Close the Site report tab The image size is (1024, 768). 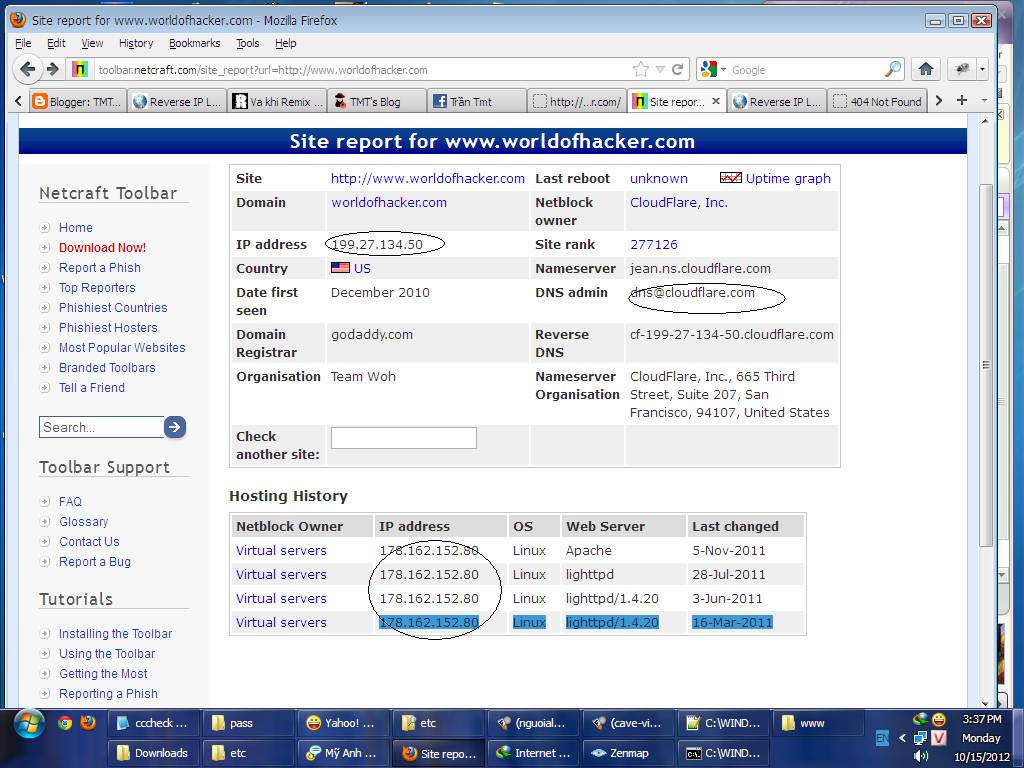716,101
